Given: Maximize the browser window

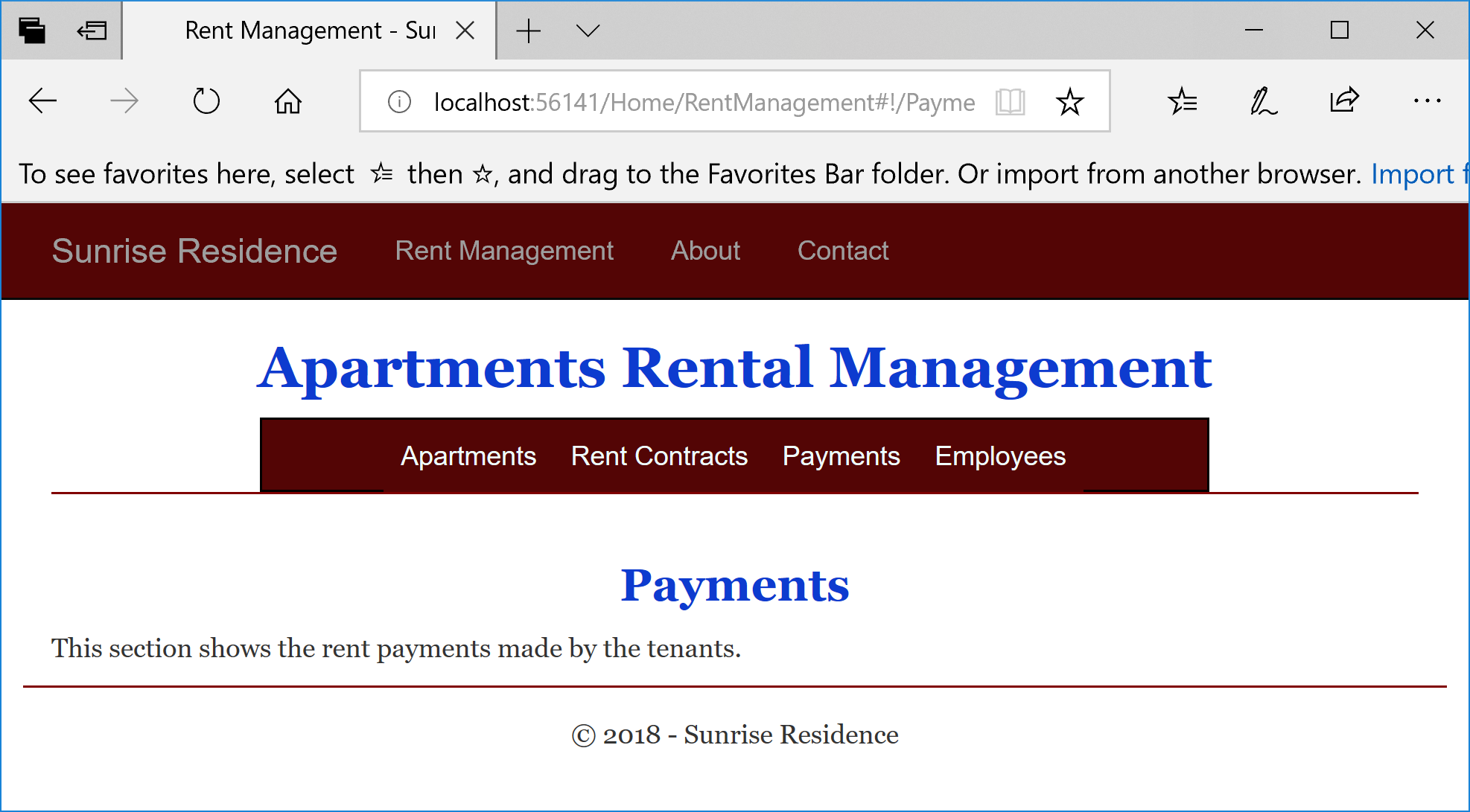Looking at the screenshot, I should tap(1340, 31).
